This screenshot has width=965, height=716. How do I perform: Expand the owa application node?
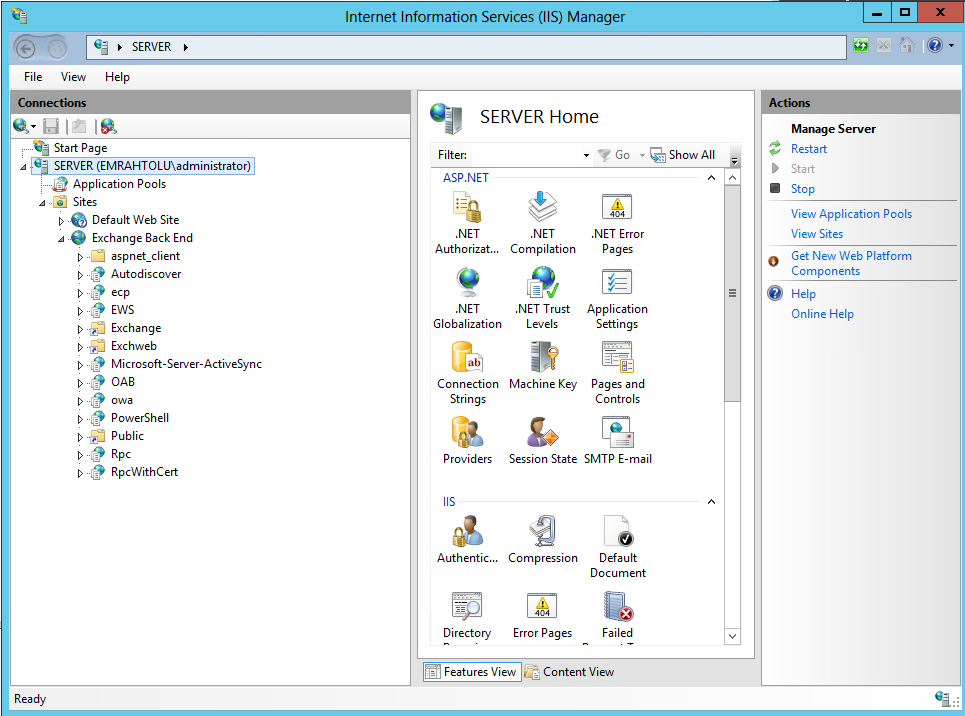[x=80, y=401]
